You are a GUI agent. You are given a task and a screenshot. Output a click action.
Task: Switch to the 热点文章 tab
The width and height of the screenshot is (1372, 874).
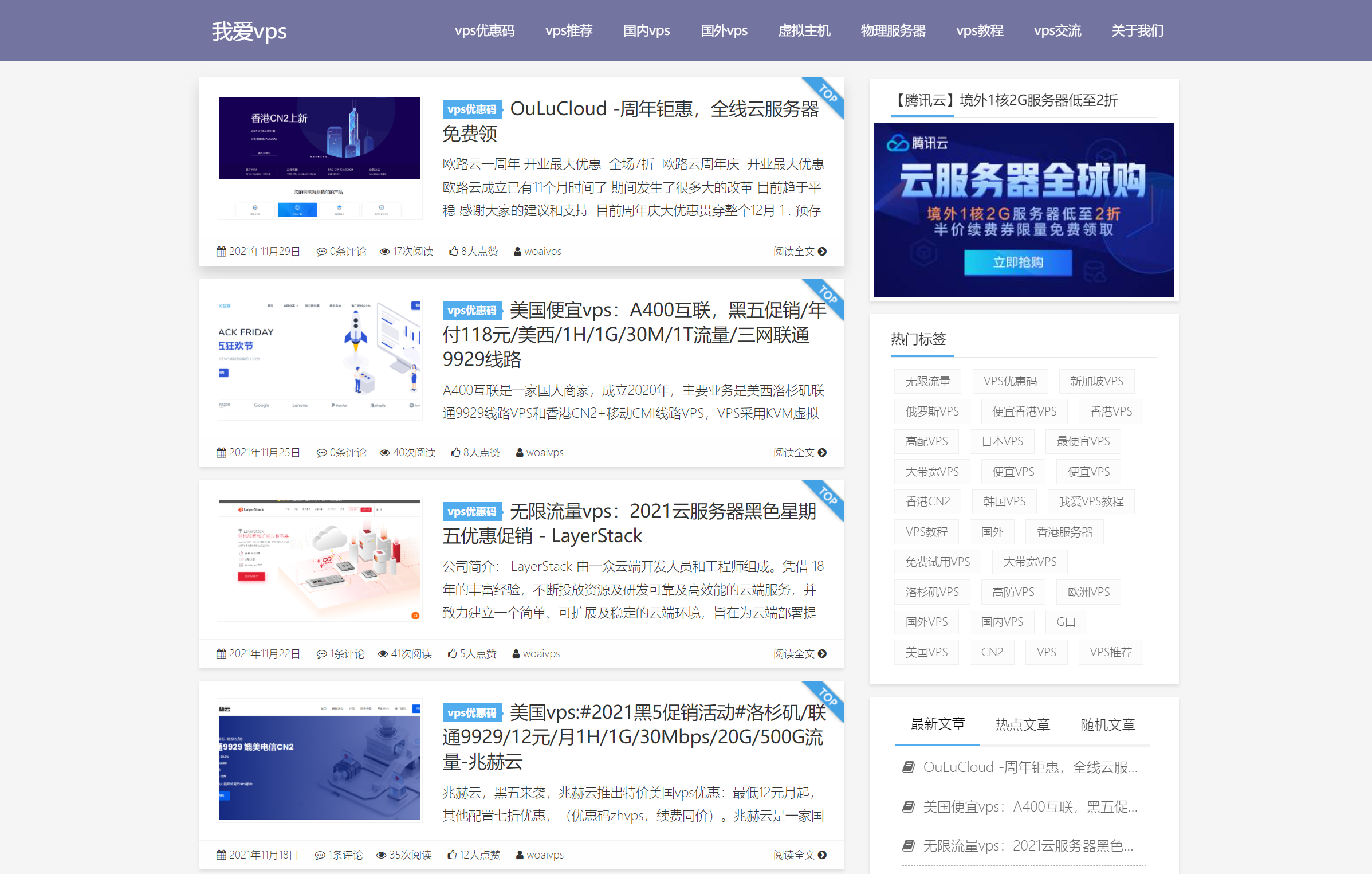click(x=1022, y=724)
